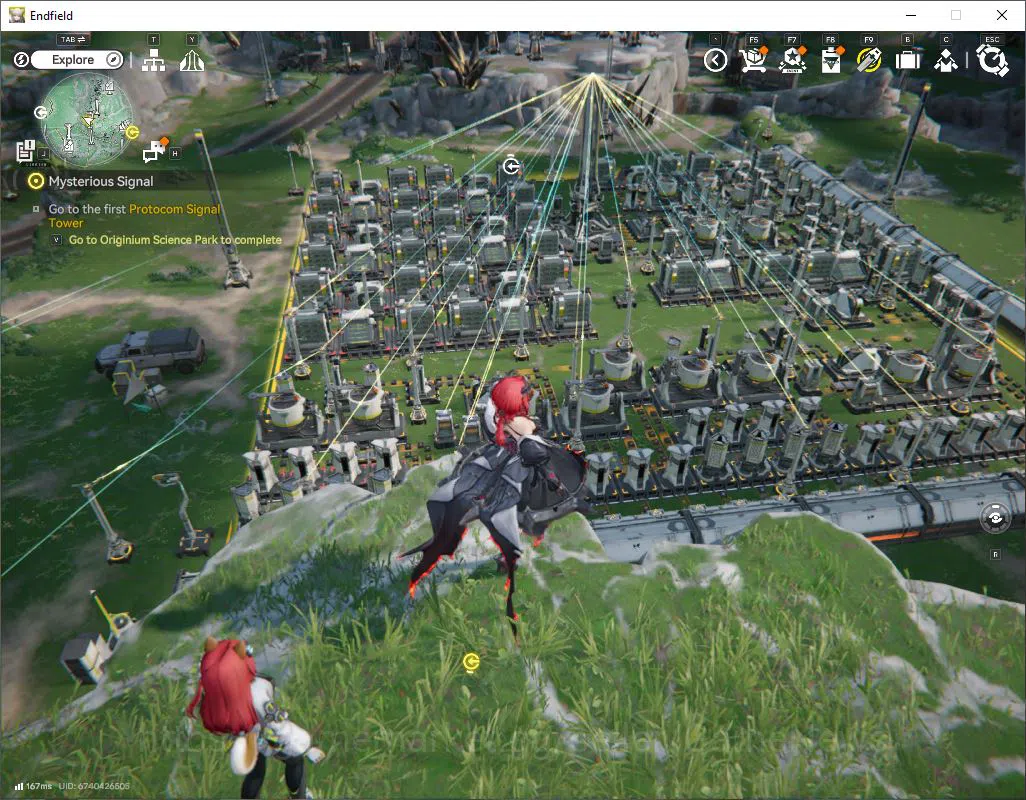Click the yellow waypoint marker on the grass

point(471,662)
